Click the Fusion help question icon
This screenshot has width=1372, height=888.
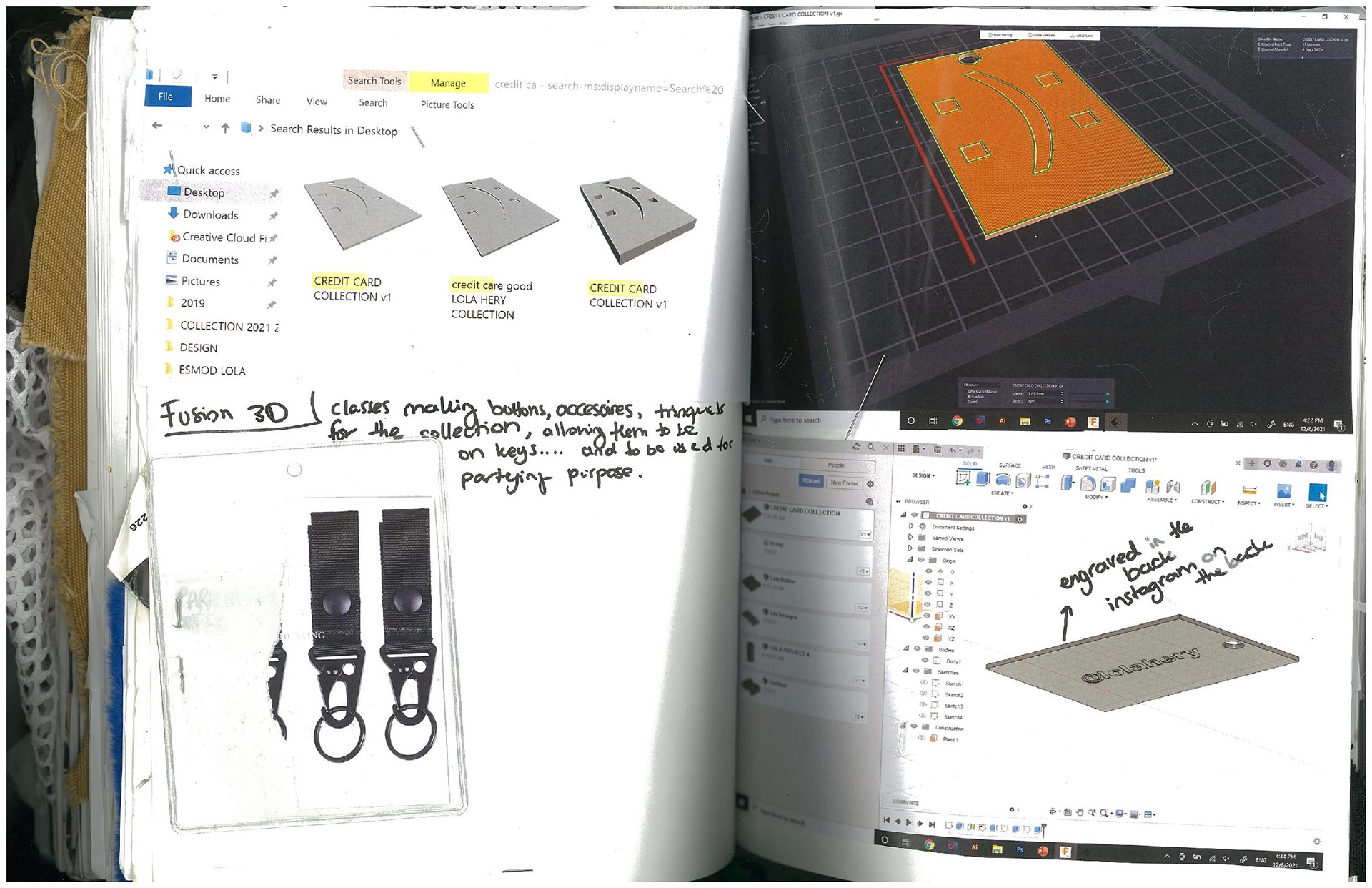tap(1313, 465)
